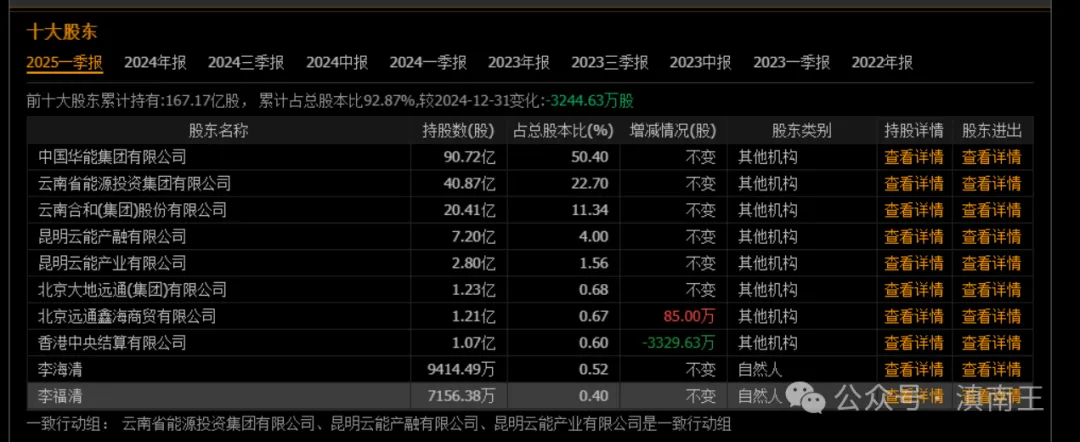This screenshot has width=1080, height=442.
Task: View 持股详情 for 昆明云能产融有限公司
Action: 913,237
